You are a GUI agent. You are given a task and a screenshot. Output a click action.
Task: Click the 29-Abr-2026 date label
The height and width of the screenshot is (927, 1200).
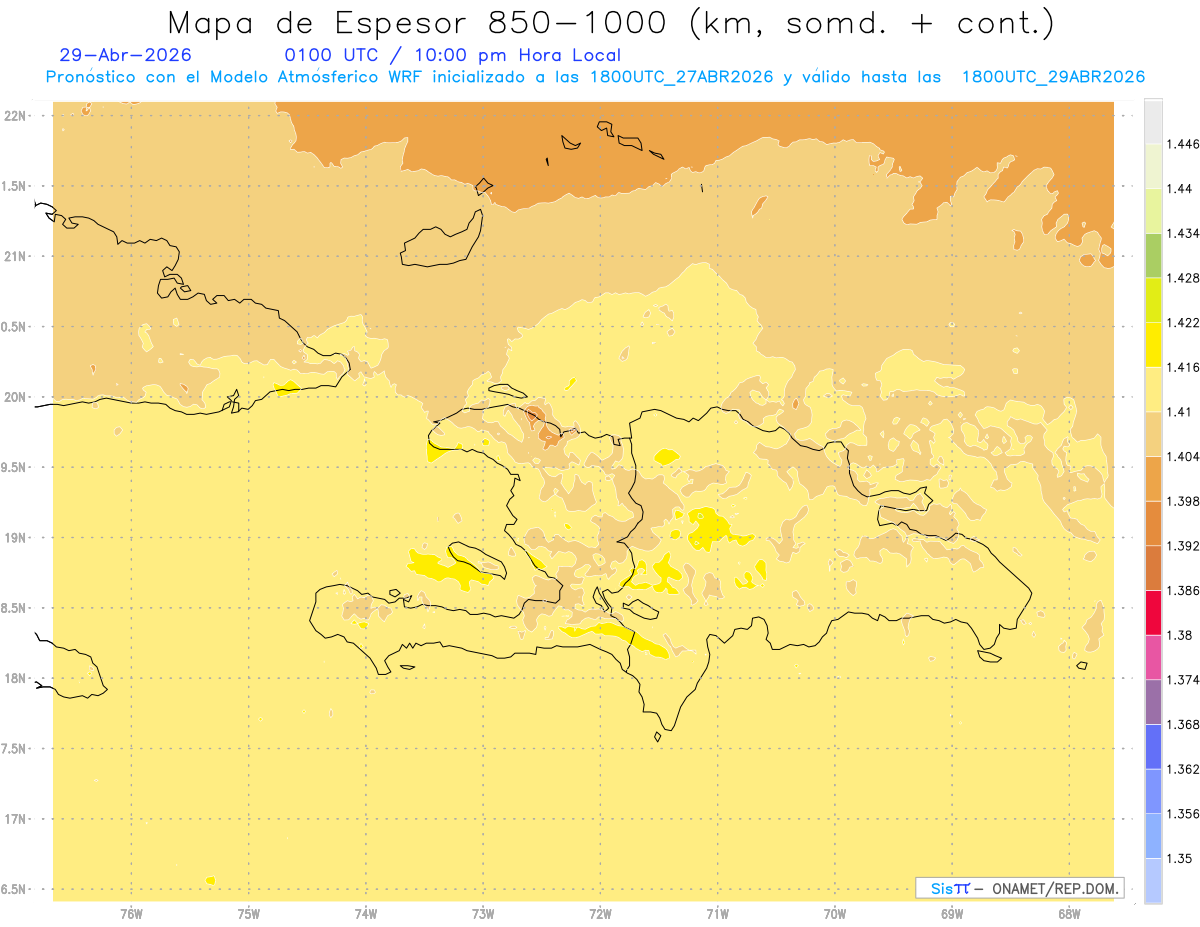[x=125, y=55]
